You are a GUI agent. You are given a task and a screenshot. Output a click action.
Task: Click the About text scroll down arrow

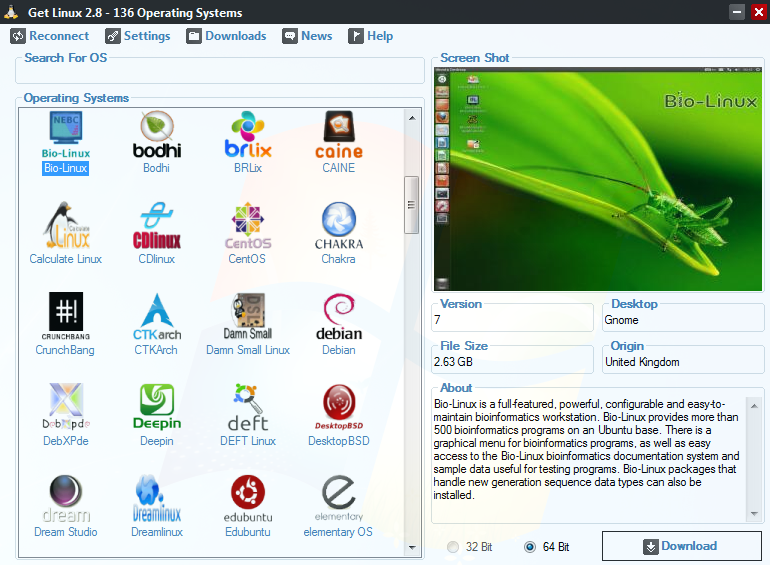[x=754, y=514]
